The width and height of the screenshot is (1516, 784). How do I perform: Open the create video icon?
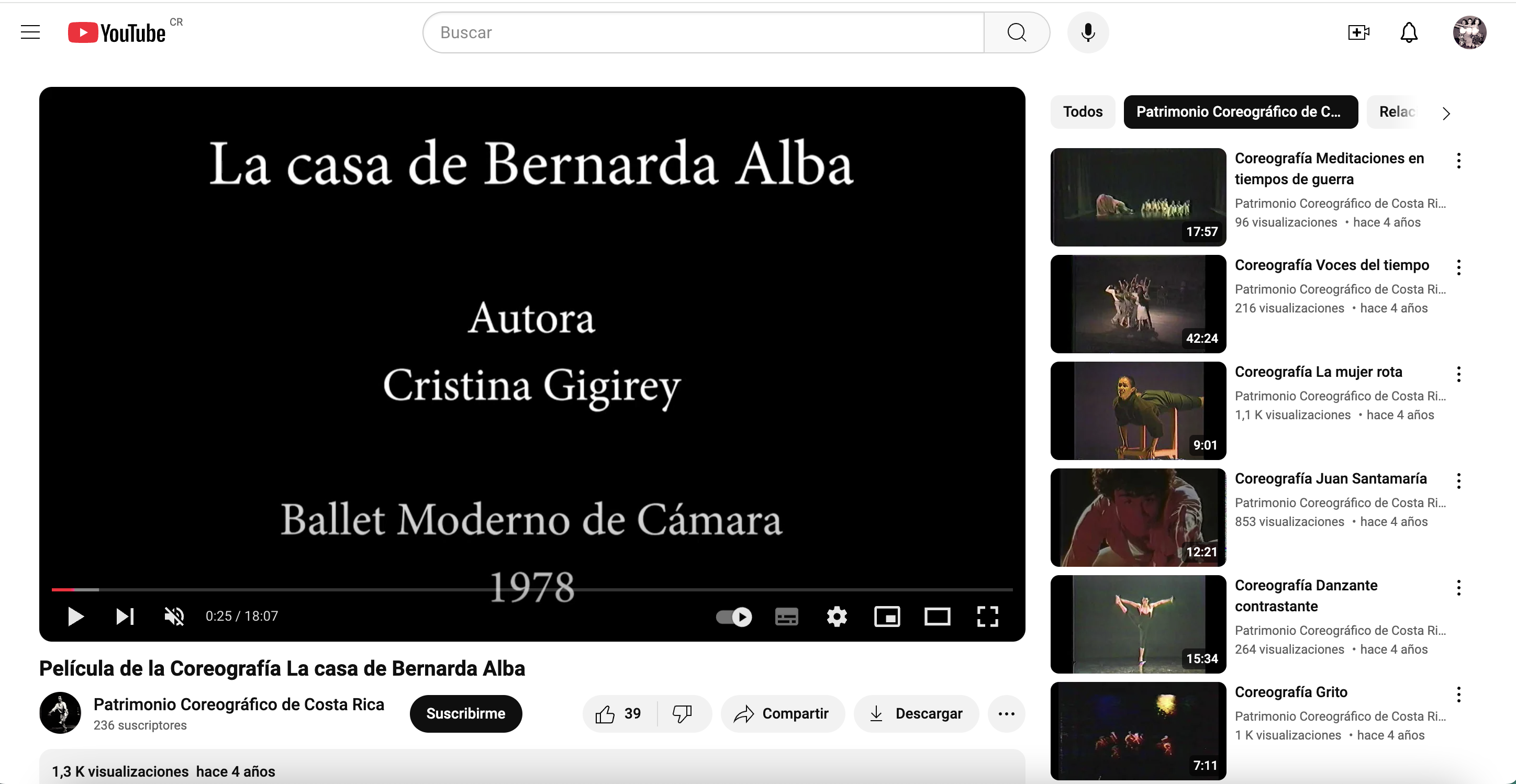(1358, 32)
